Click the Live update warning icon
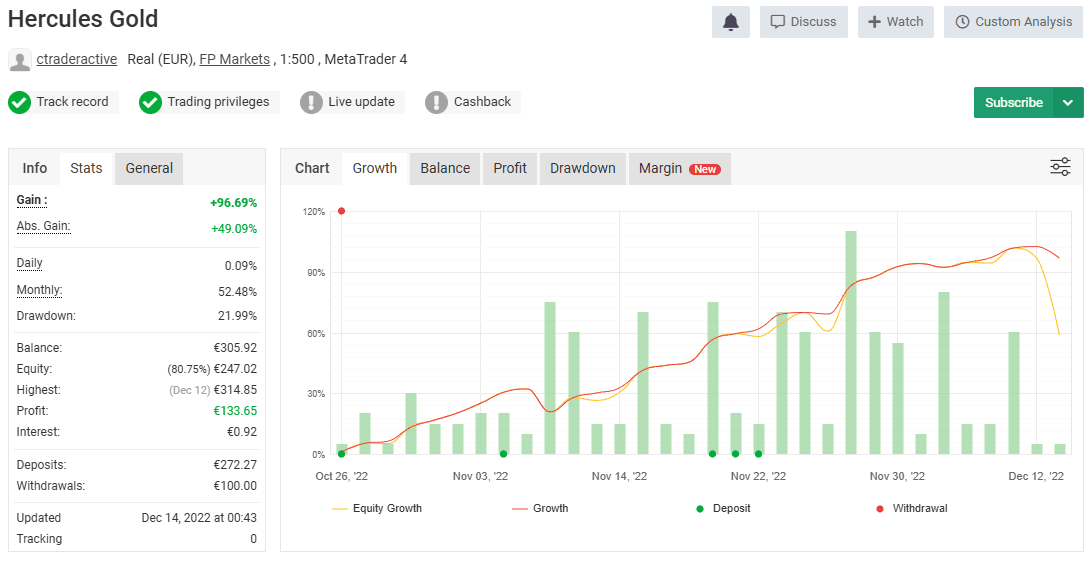Image resolution: width=1092 pixels, height=561 pixels. point(311,102)
